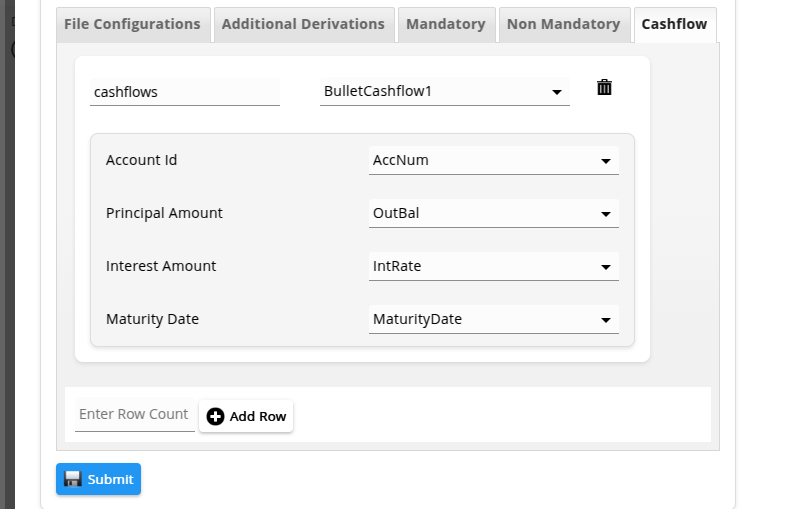
Task: Click the cashflows name input field
Action: tap(185, 92)
